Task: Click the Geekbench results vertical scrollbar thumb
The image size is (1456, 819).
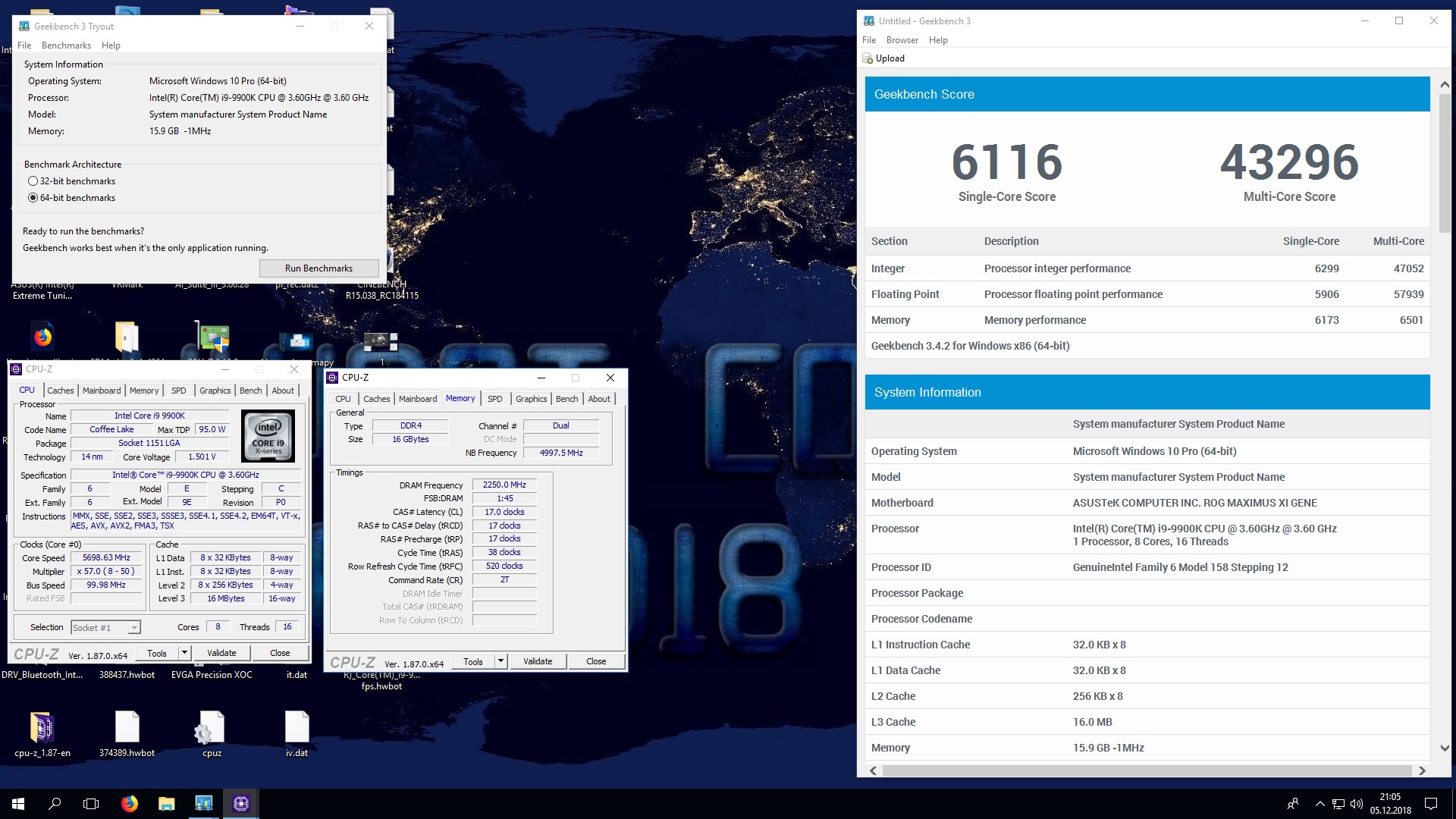Action: [1444, 163]
